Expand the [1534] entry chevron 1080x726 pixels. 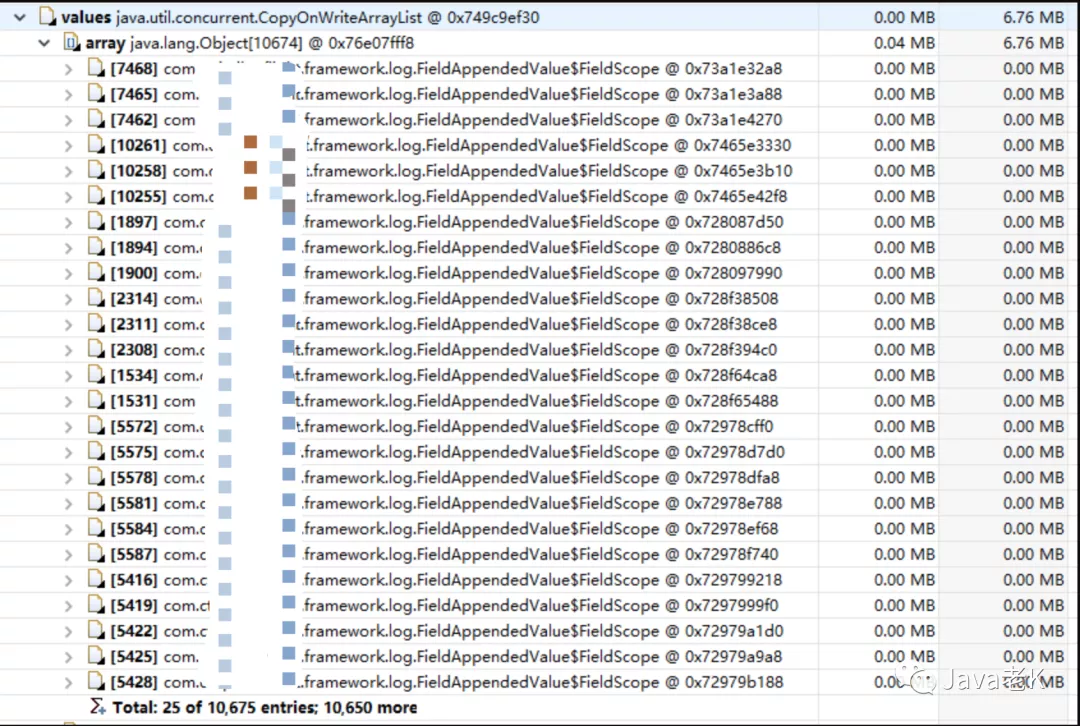tap(68, 375)
